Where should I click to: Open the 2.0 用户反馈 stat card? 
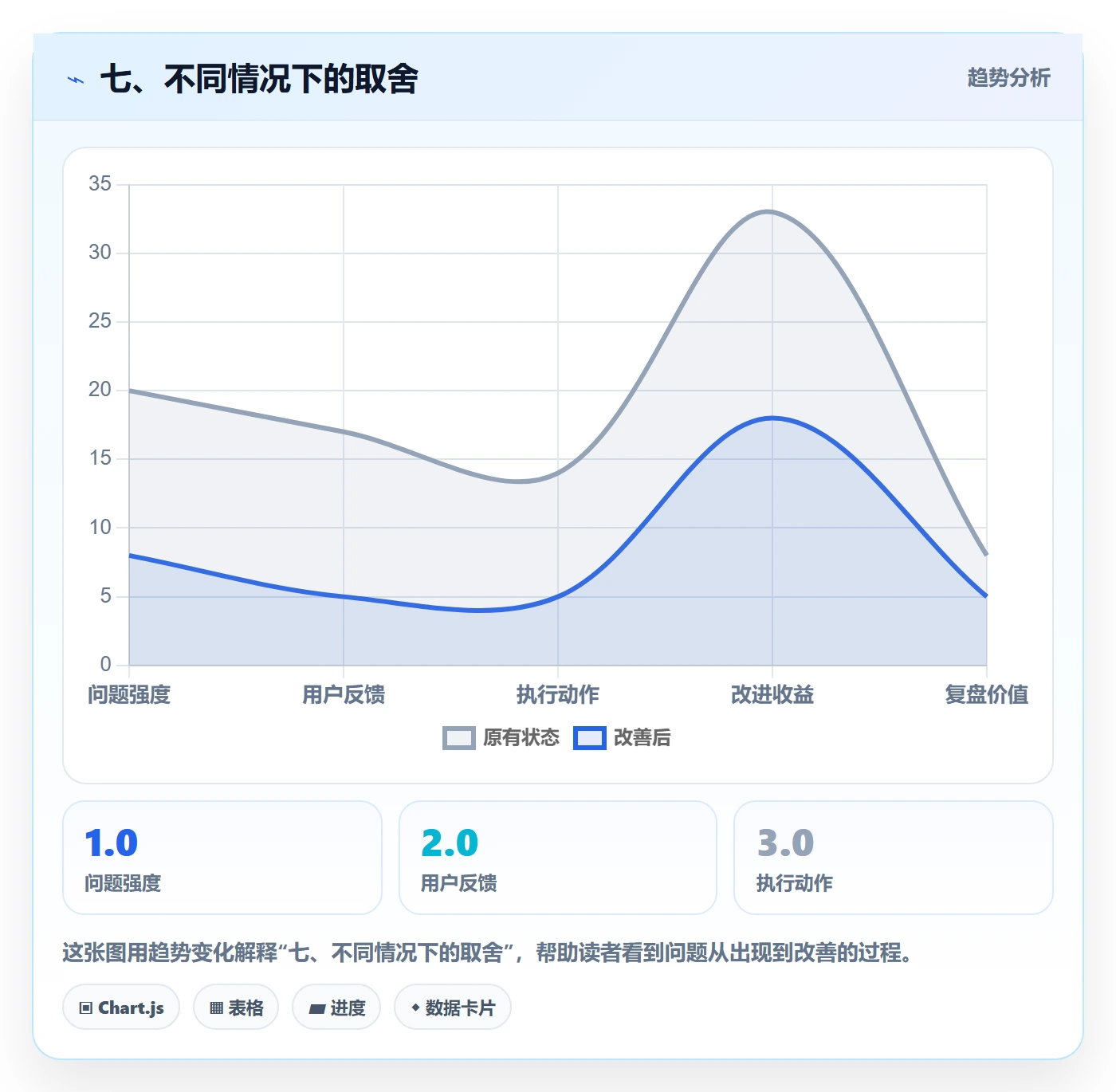[x=558, y=858]
